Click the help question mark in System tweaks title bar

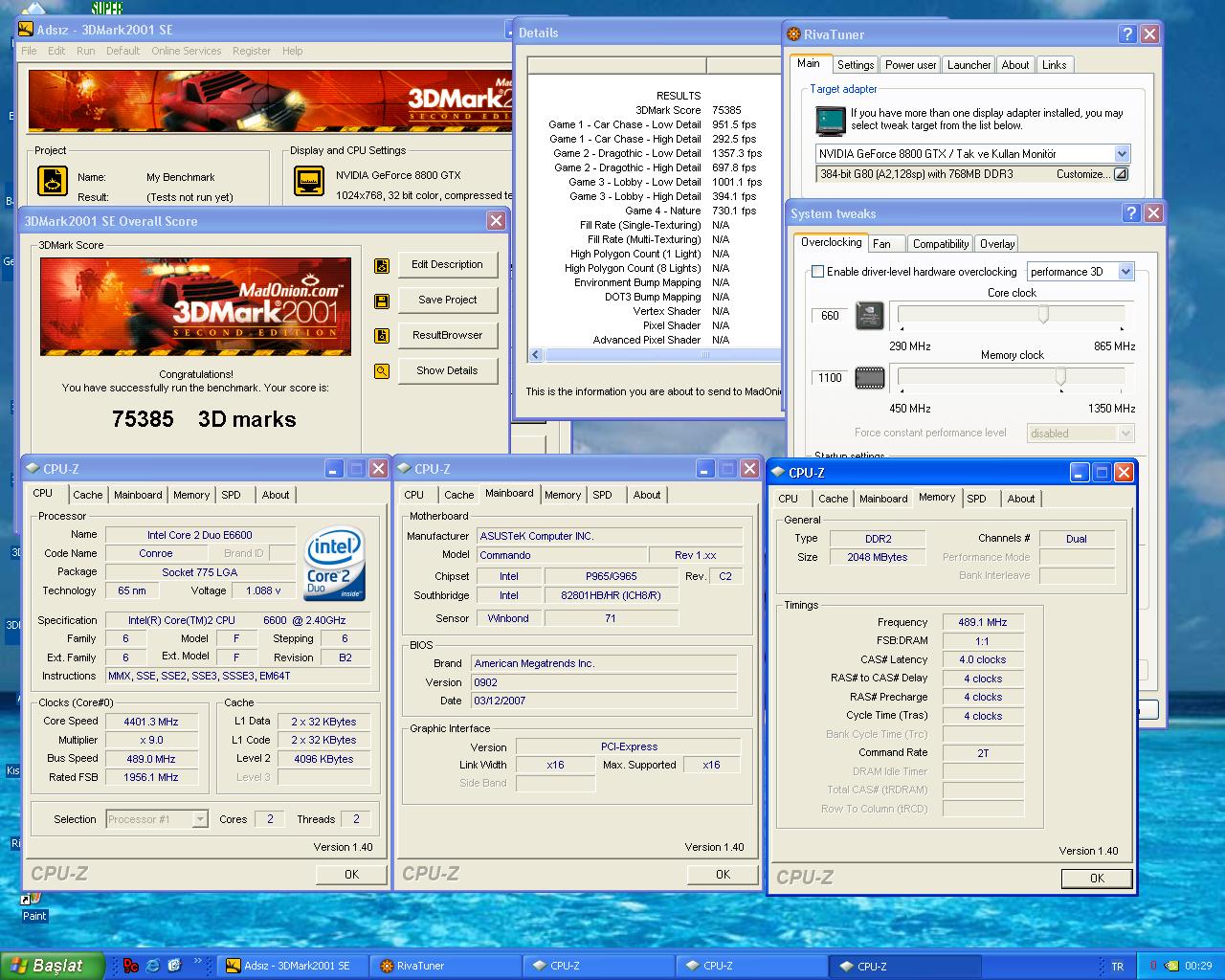(x=1131, y=213)
